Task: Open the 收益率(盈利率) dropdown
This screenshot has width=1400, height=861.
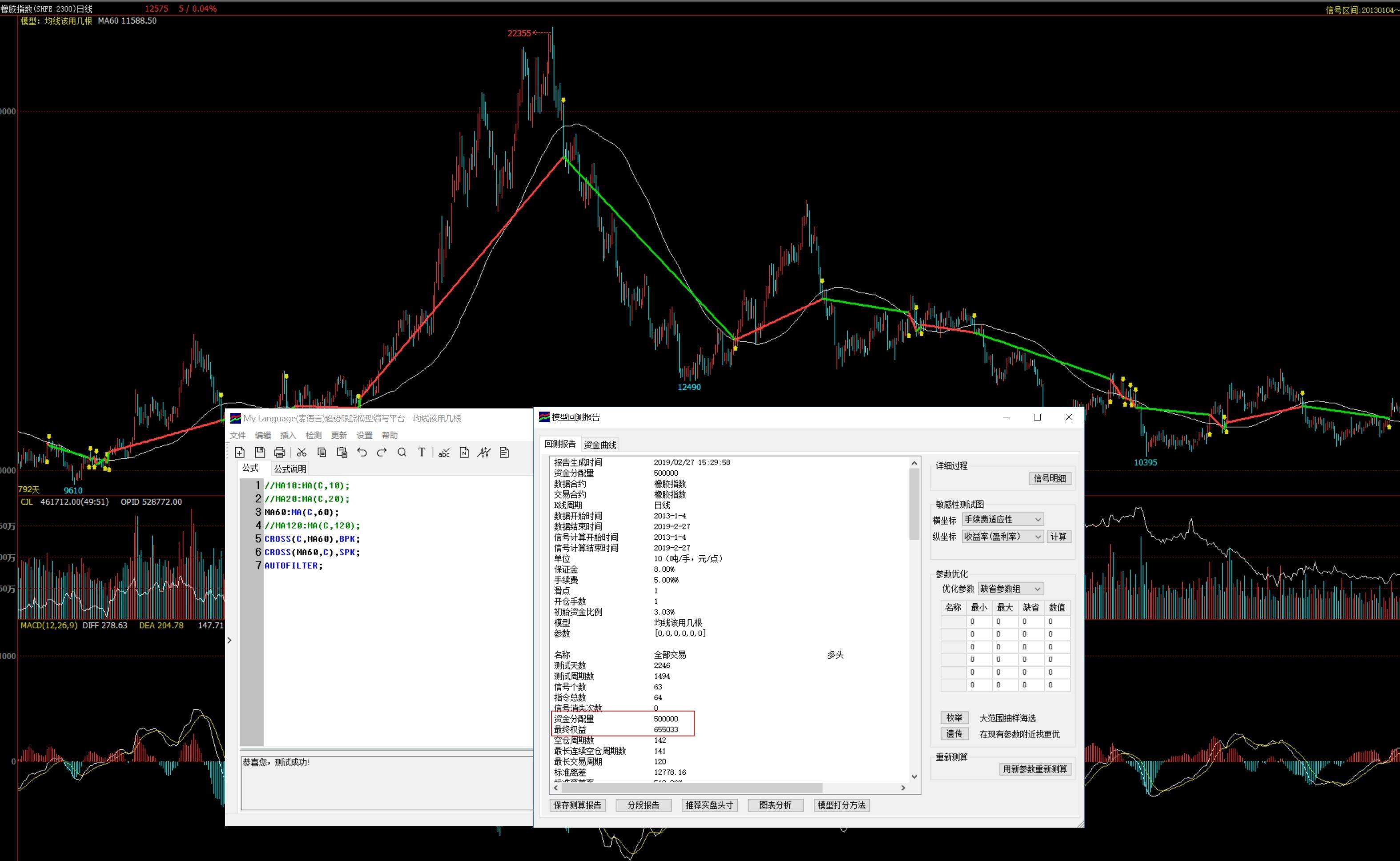Action: [1003, 537]
